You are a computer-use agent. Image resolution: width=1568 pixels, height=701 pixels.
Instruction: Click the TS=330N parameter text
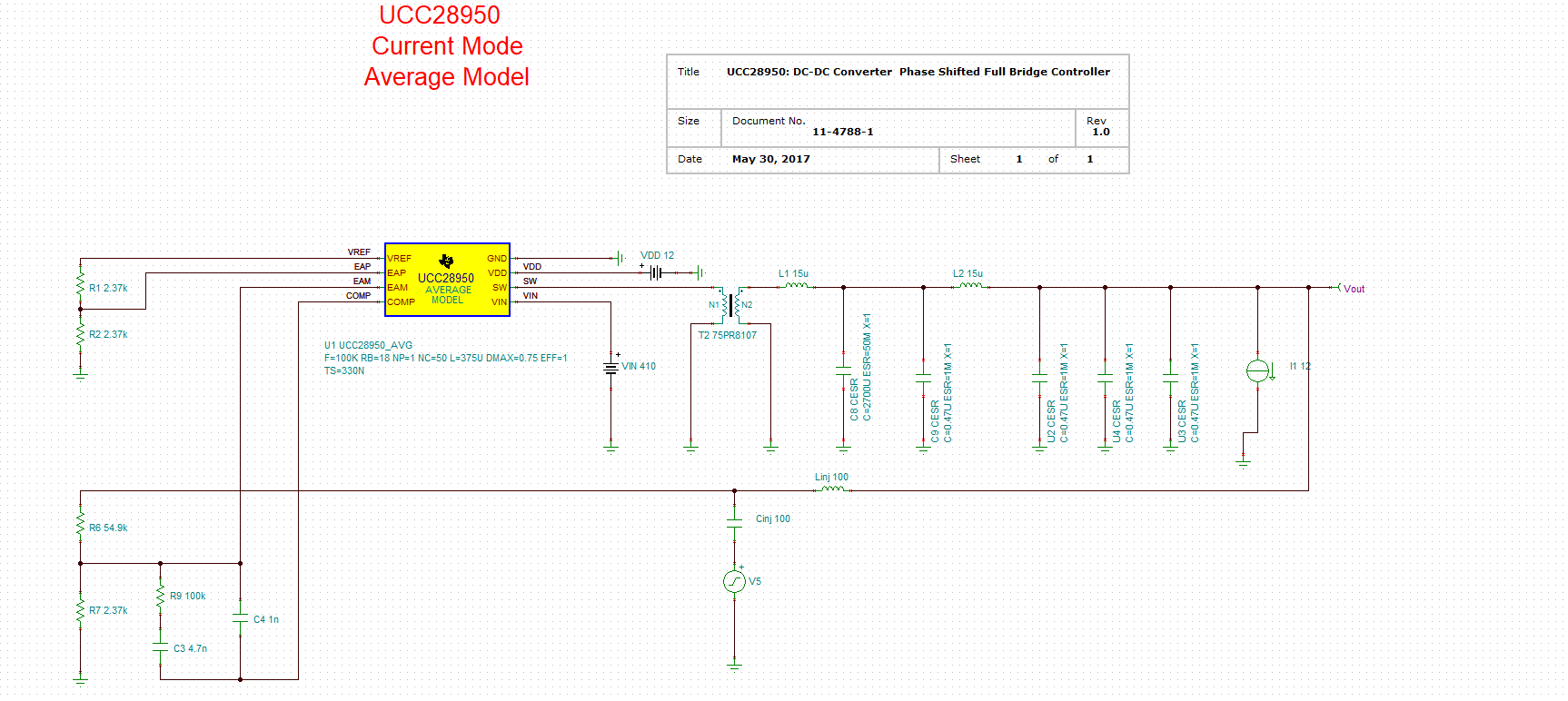tap(344, 370)
